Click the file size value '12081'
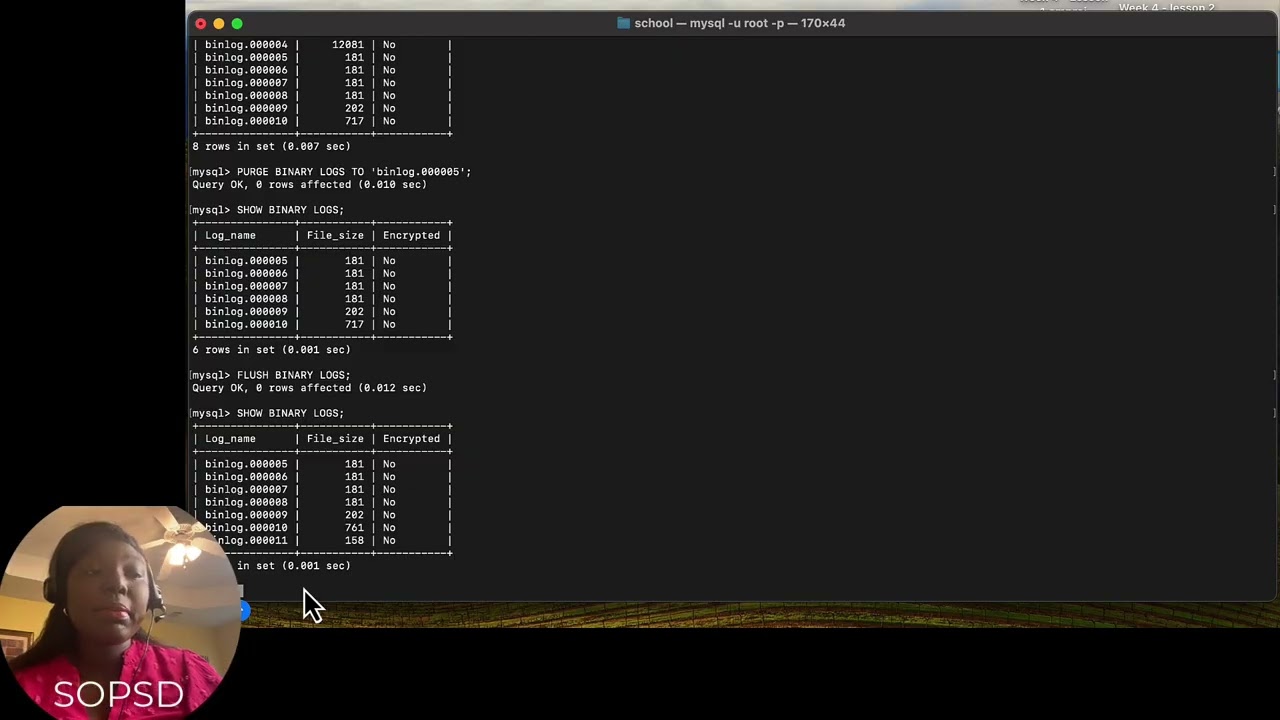The width and height of the screenshot is (1280, 720). 348,45
